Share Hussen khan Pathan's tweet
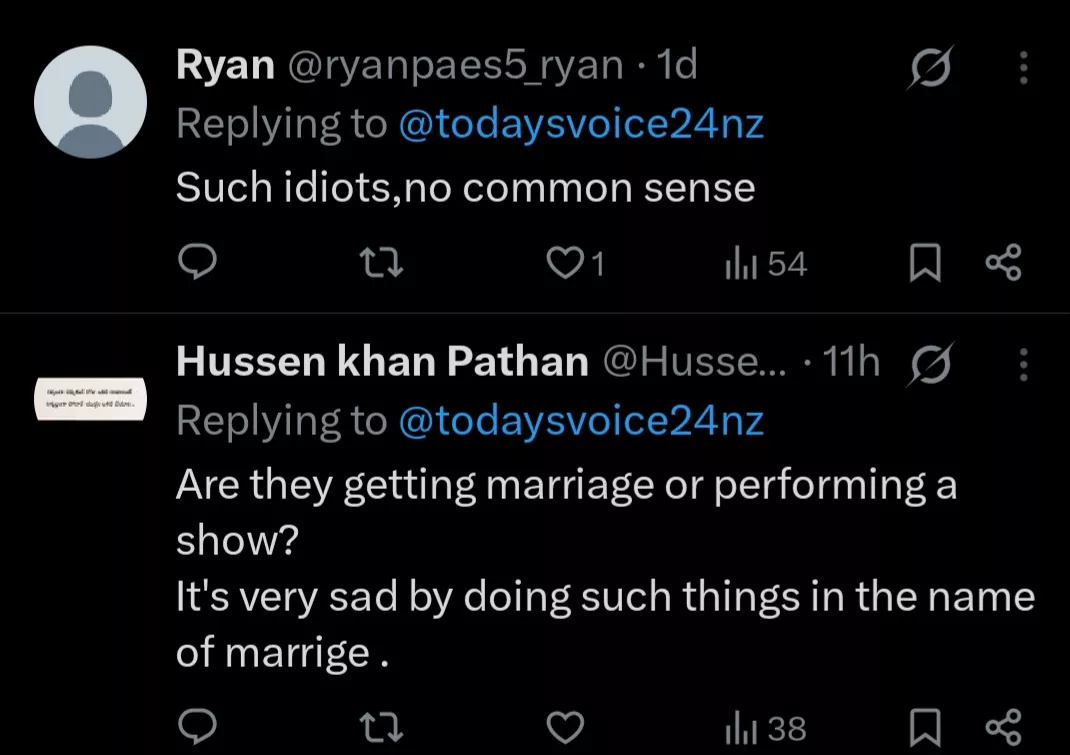This screenshot has width=1070, height=755. point(1003,727)
